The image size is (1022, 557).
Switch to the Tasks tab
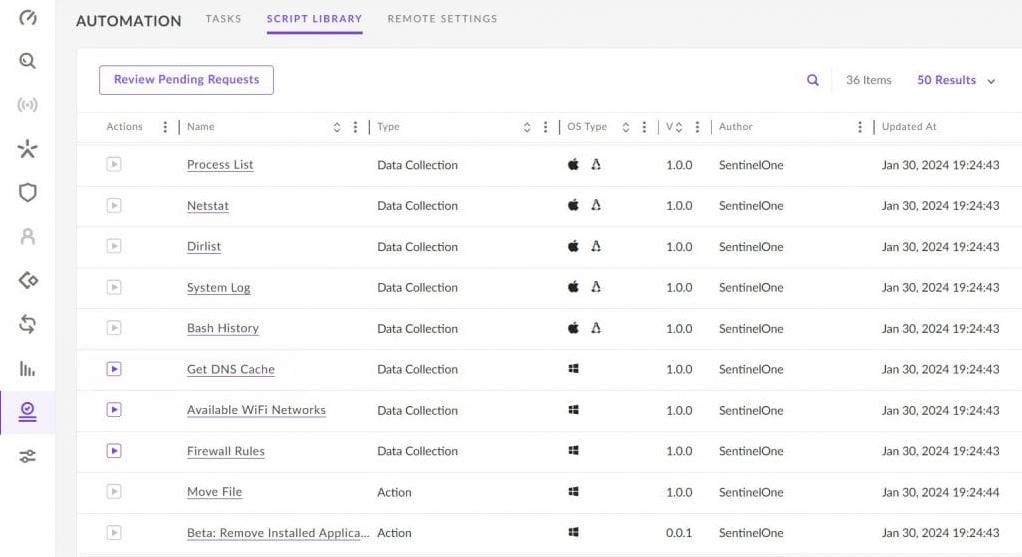click(223, 19)
